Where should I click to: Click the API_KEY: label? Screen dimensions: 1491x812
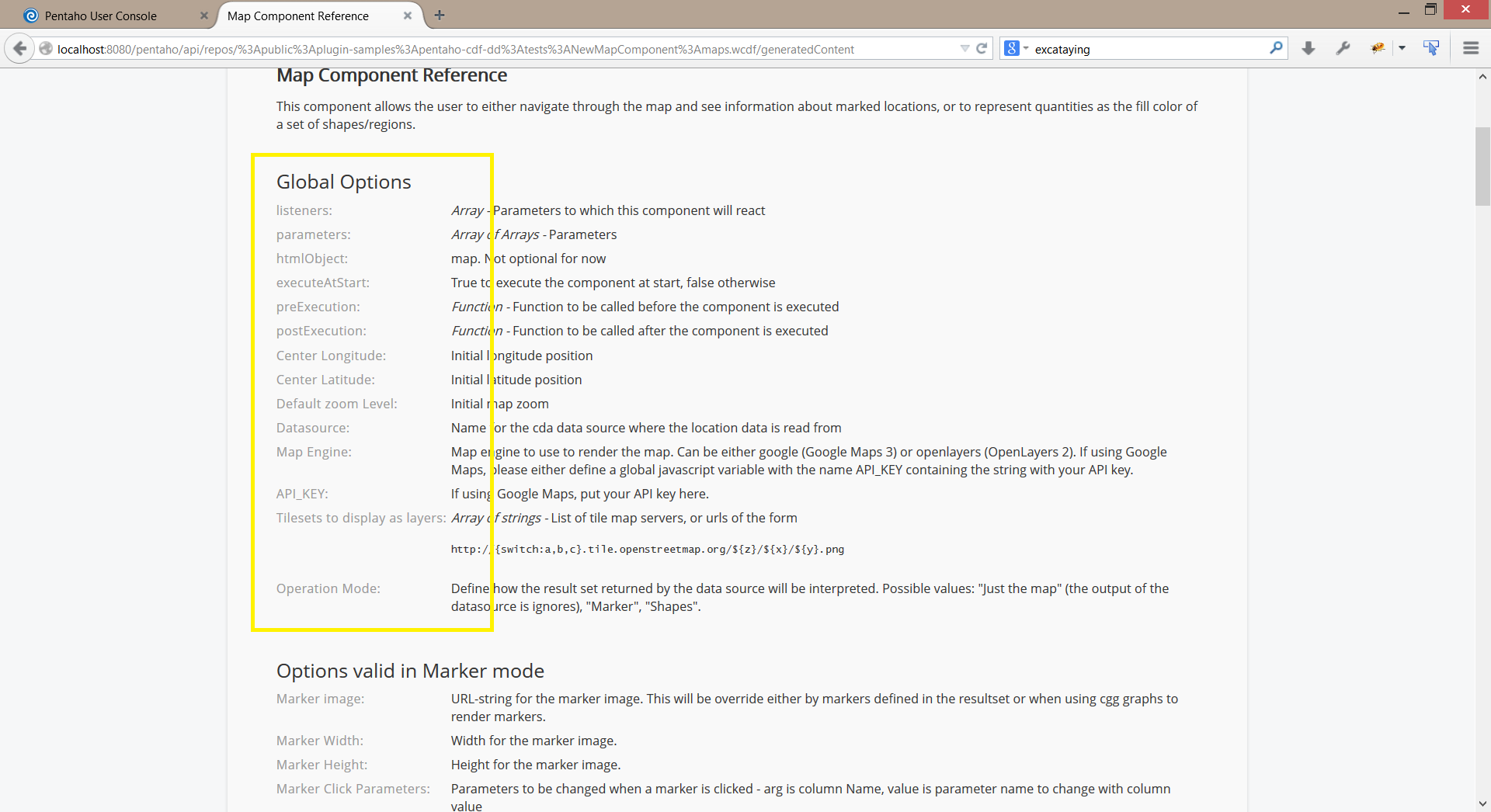tap(302, 494)
